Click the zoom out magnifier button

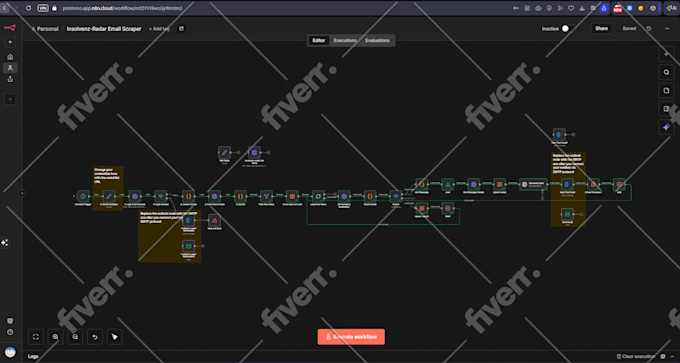pyautogui.click(x=75, y=337)
